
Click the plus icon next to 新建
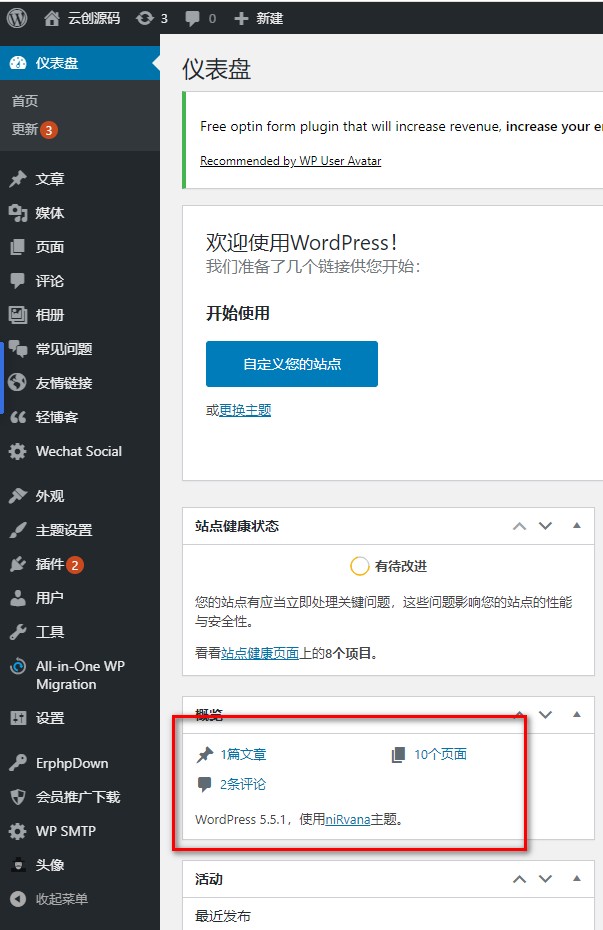(241, 18)
